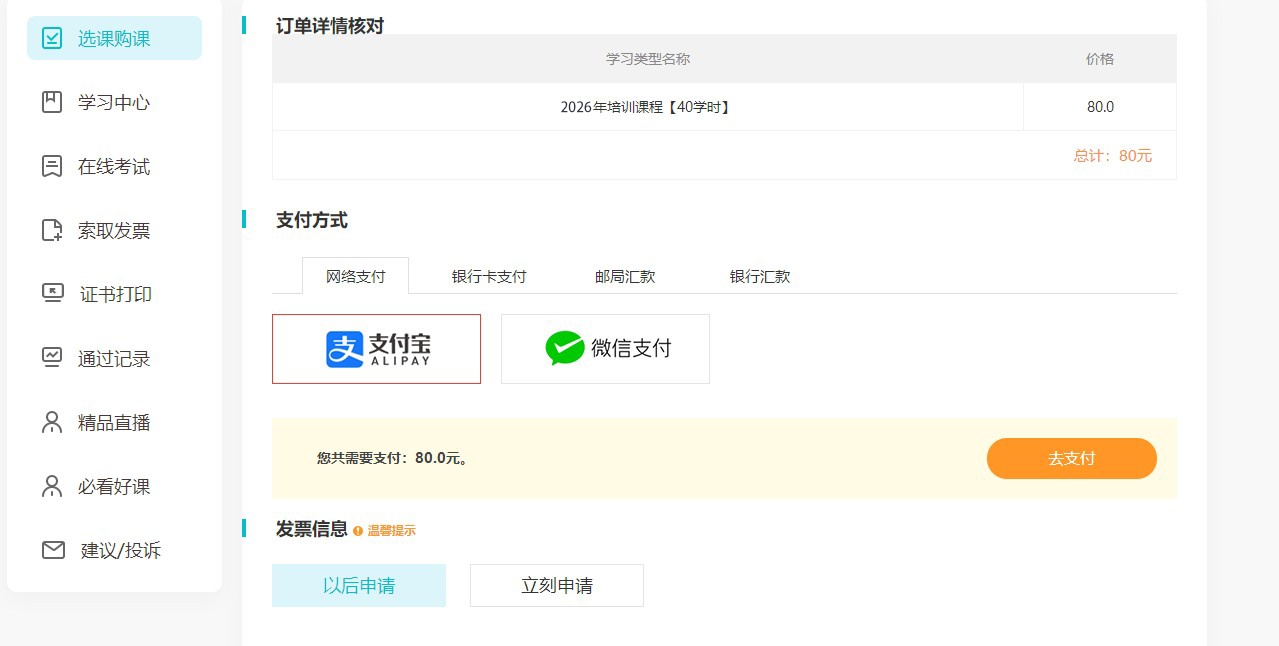The height and width of the screenshot is (646, 1279).
Task: Open 索取发票 sidebar item
Action: pyautogui.click(x=114, y=230)
